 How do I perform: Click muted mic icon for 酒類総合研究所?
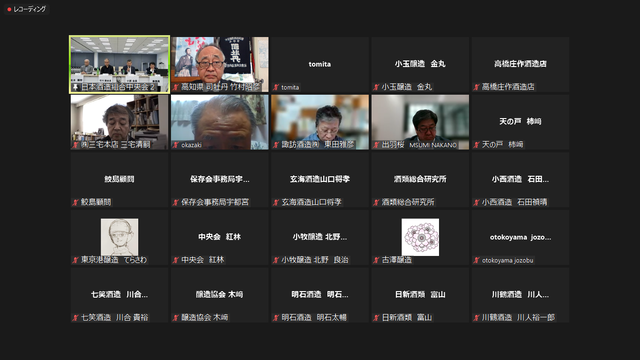click(376, 202)
